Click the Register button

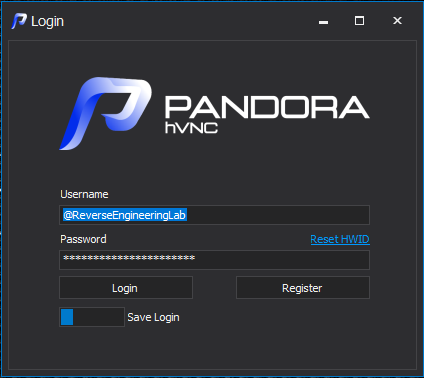pyautogui.click(x=303, y=287)
